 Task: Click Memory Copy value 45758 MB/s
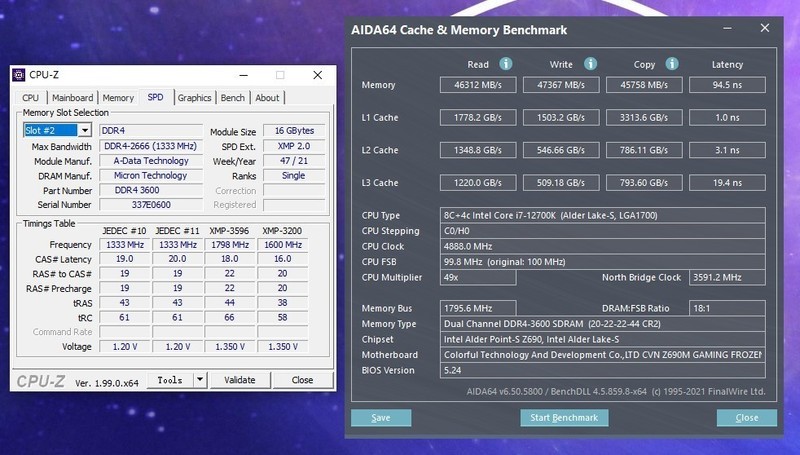pyautogui.click(x=644, y=85)
